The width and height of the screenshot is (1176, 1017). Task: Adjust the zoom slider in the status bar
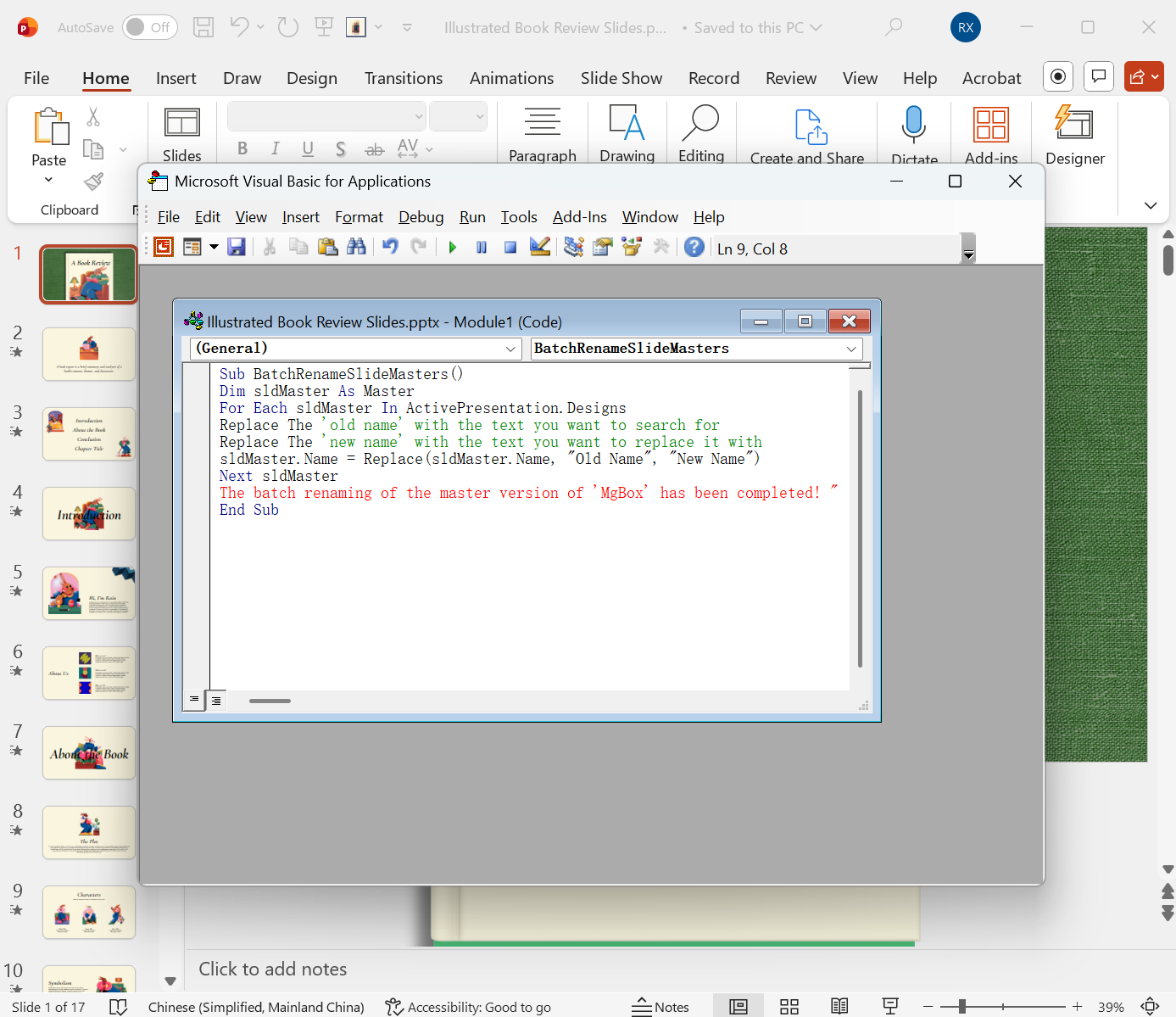[962, 1007]
